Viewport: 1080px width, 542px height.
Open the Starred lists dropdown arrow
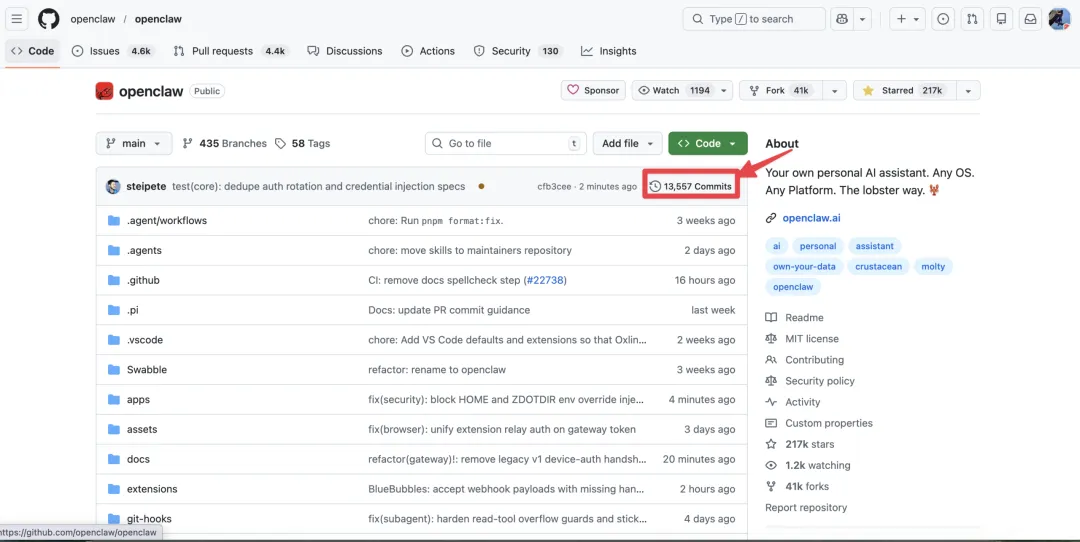tap(968, 91)
